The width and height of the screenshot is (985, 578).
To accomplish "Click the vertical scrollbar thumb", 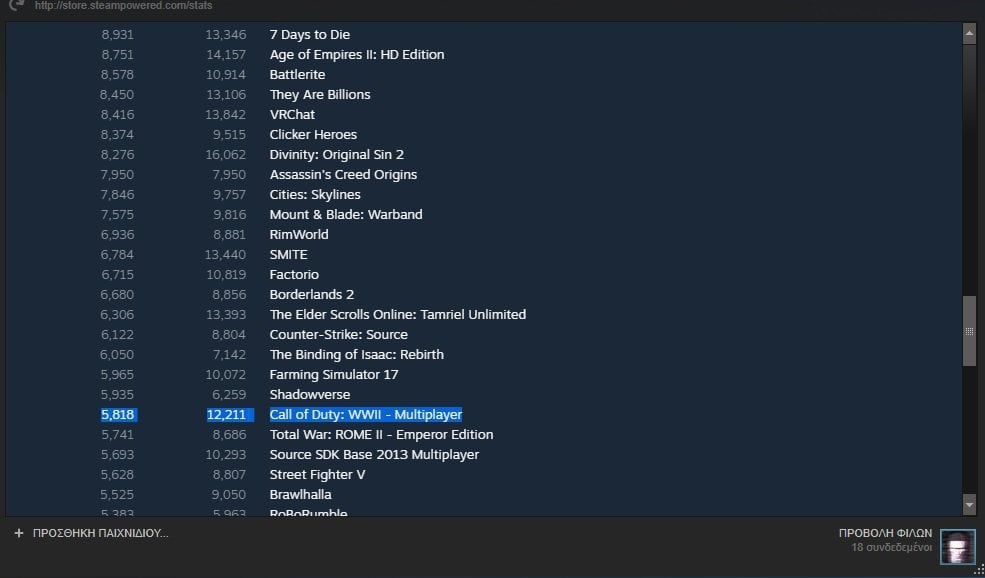I will click(969, 331).
